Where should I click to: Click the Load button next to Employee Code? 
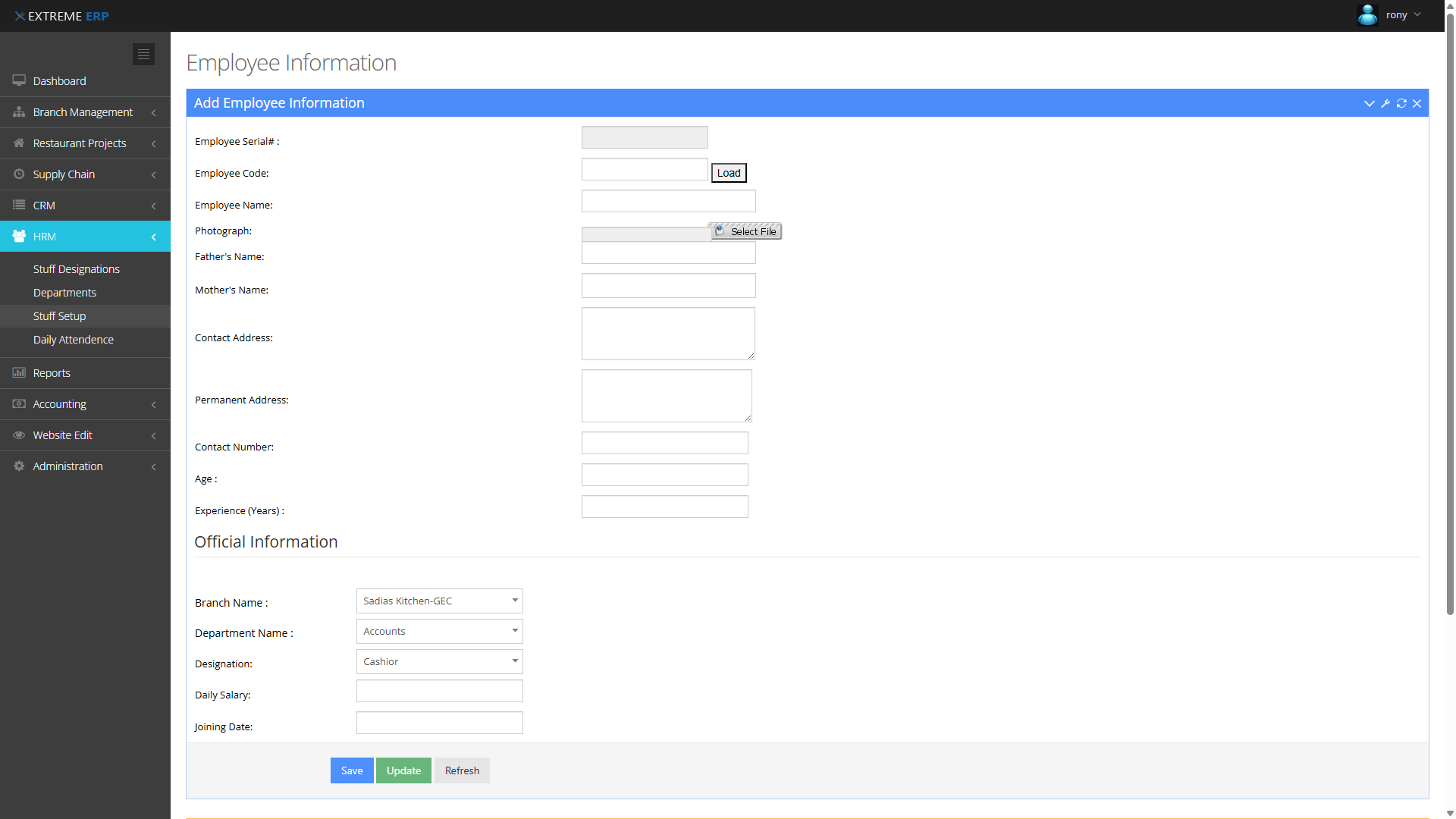(x=729, y=173)
